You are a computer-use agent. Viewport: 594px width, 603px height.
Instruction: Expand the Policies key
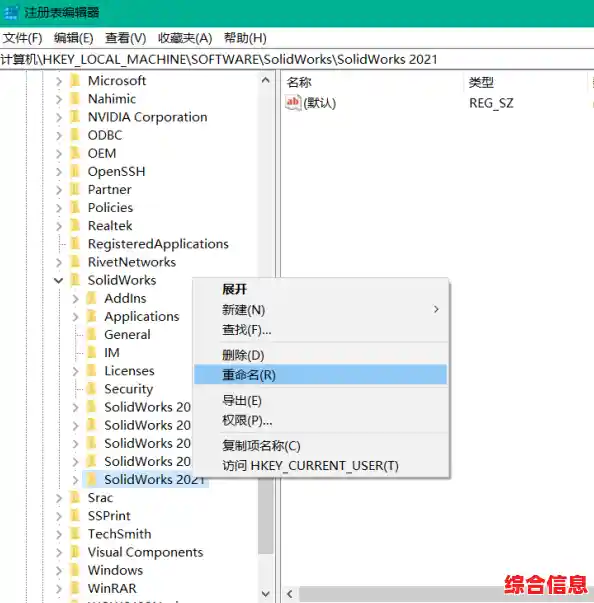coord(59,208)
